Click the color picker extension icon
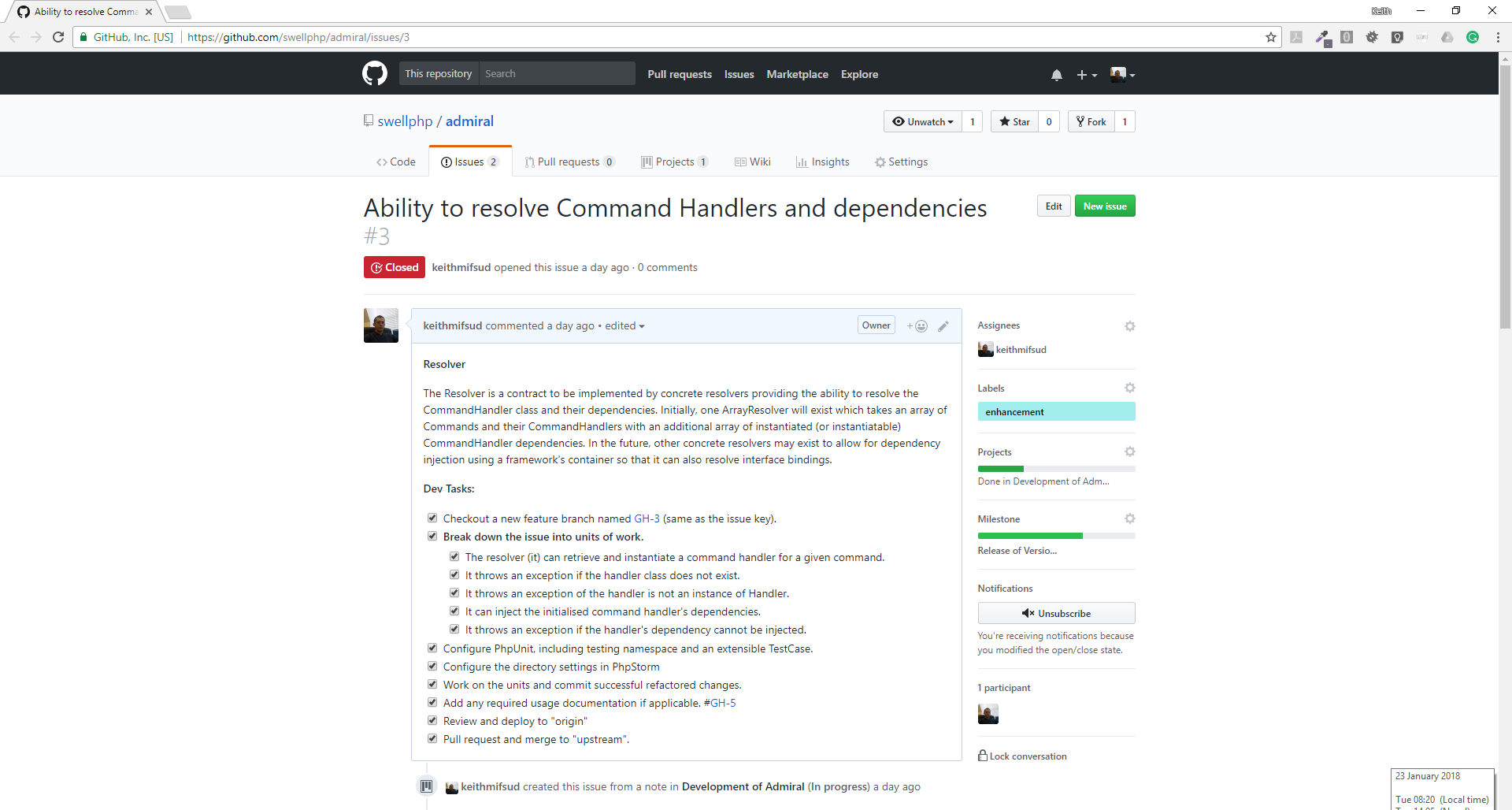The height and width of the screenshot is (810, 1512). click(x=1322, y=38)
